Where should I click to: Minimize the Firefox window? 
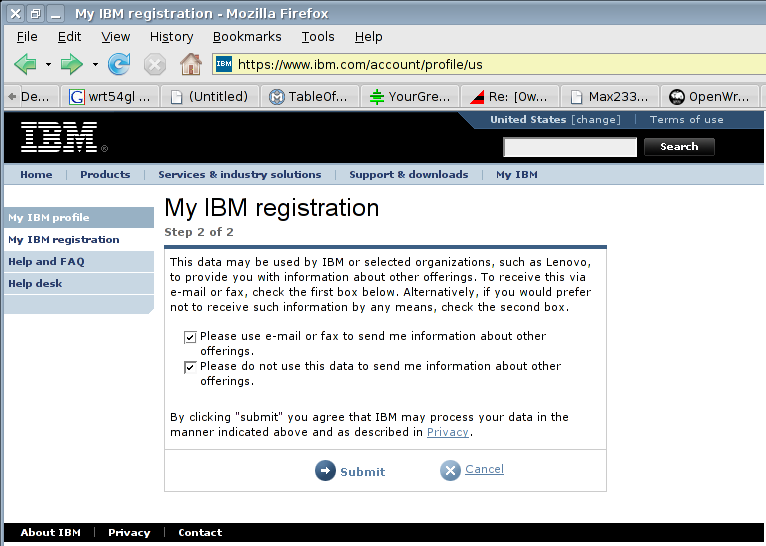pyautogui.click(x=56, y=14)
